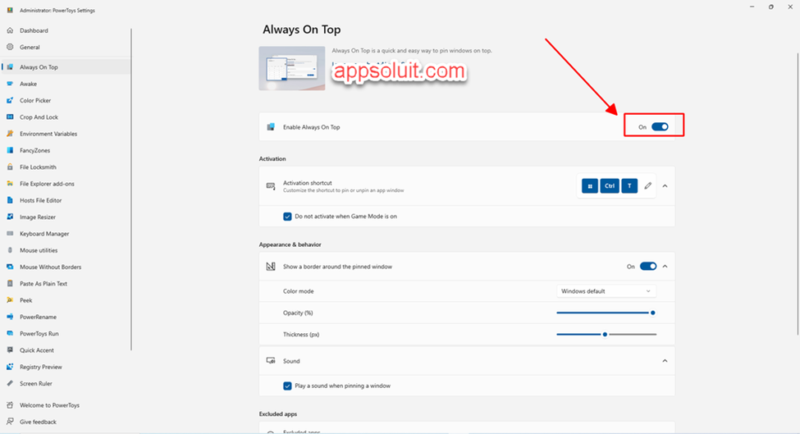Click the Always On Top preview thumbnail
Viewport: 800px width, 434px height.
pos(292,68)
